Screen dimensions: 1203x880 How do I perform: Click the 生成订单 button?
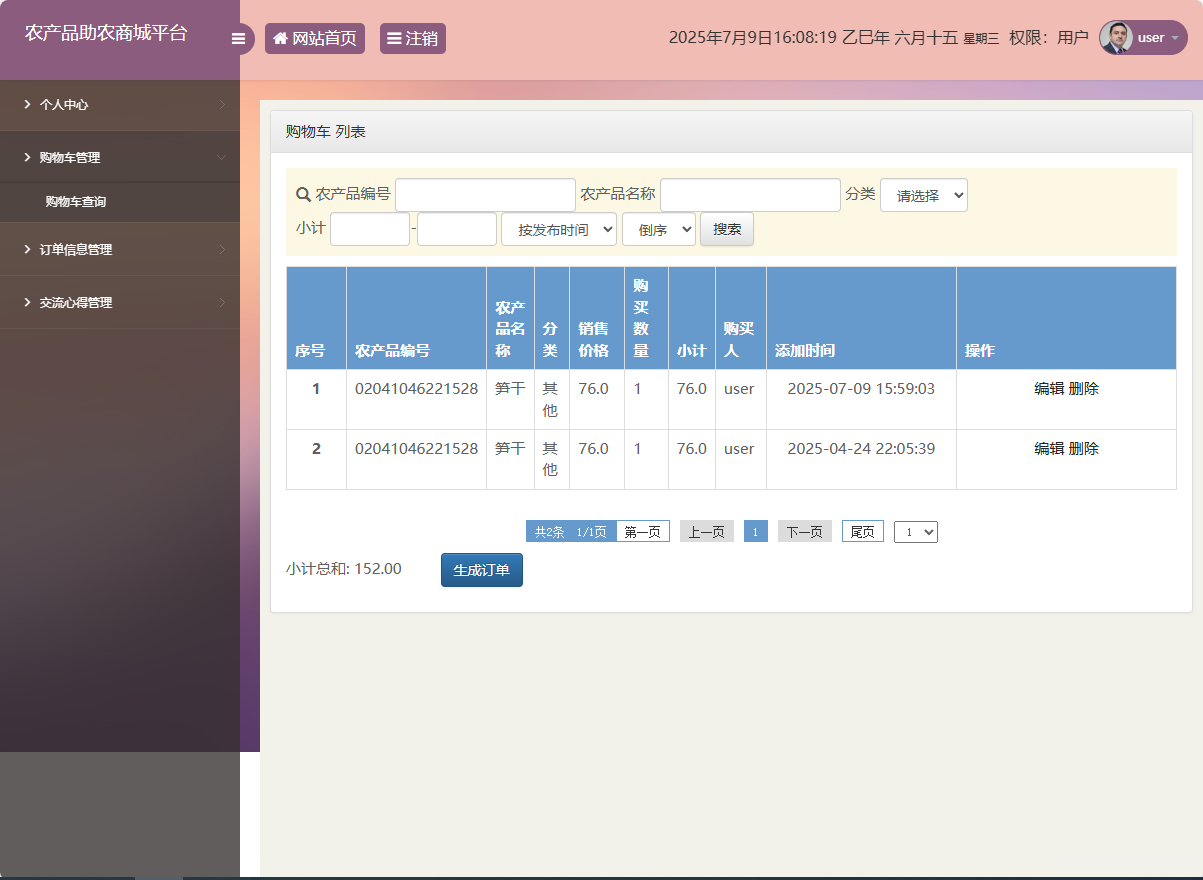[x=481, y=570]
